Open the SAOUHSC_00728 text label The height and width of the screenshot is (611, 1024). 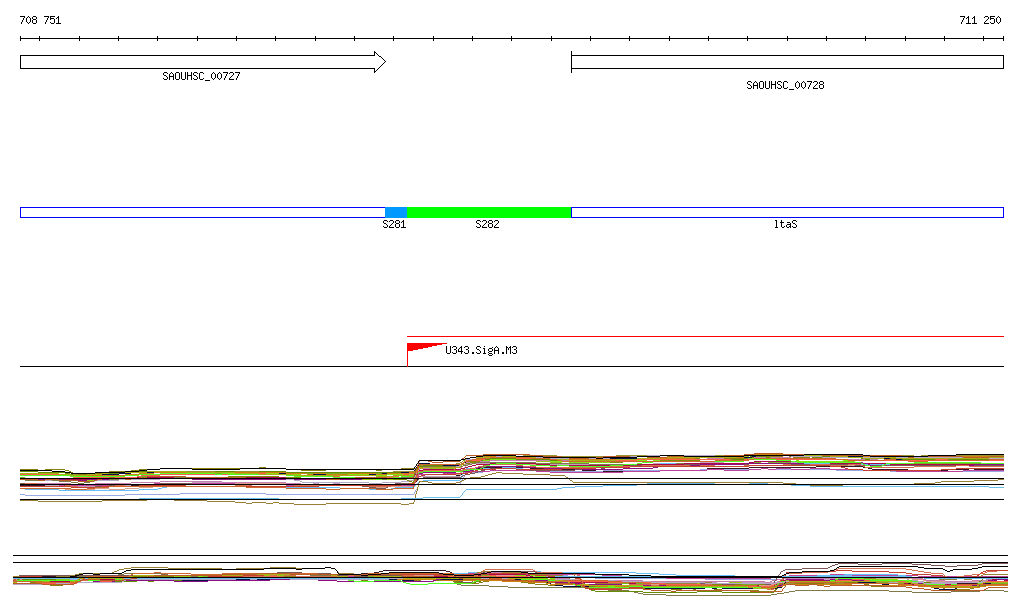(785, 86)
